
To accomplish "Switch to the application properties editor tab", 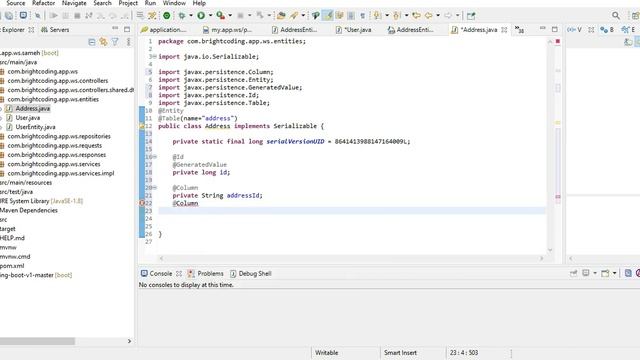I will [164, 29].
